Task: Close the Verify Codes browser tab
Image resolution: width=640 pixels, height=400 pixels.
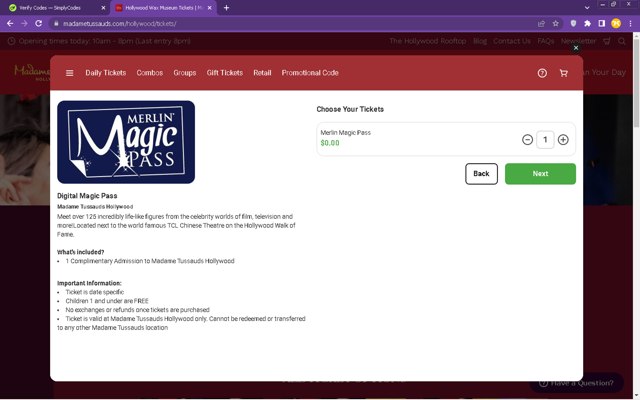Action: click(x=103, y=8)
